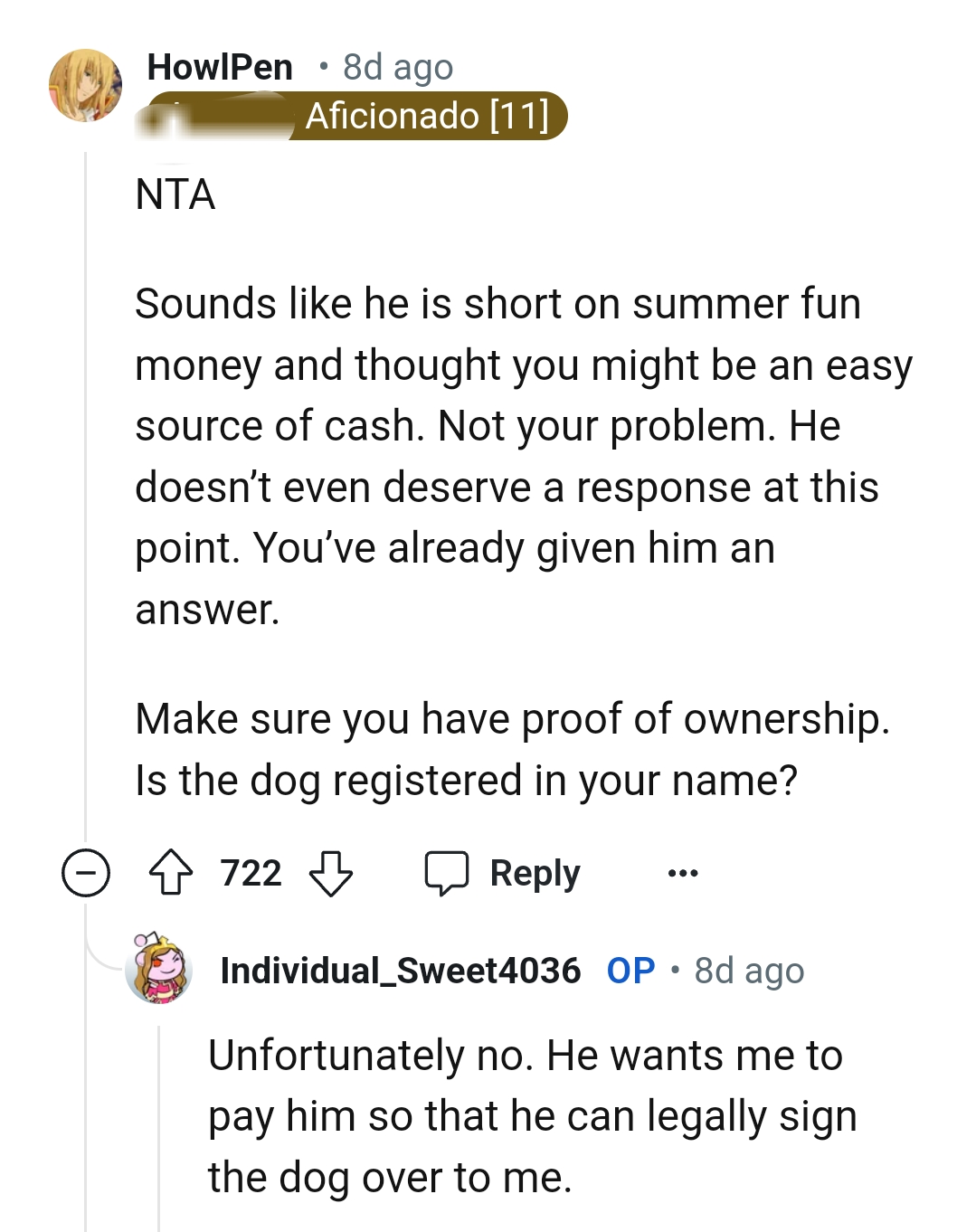
Task: Select the speech bubble Reply icon
Action: point(450,872)
